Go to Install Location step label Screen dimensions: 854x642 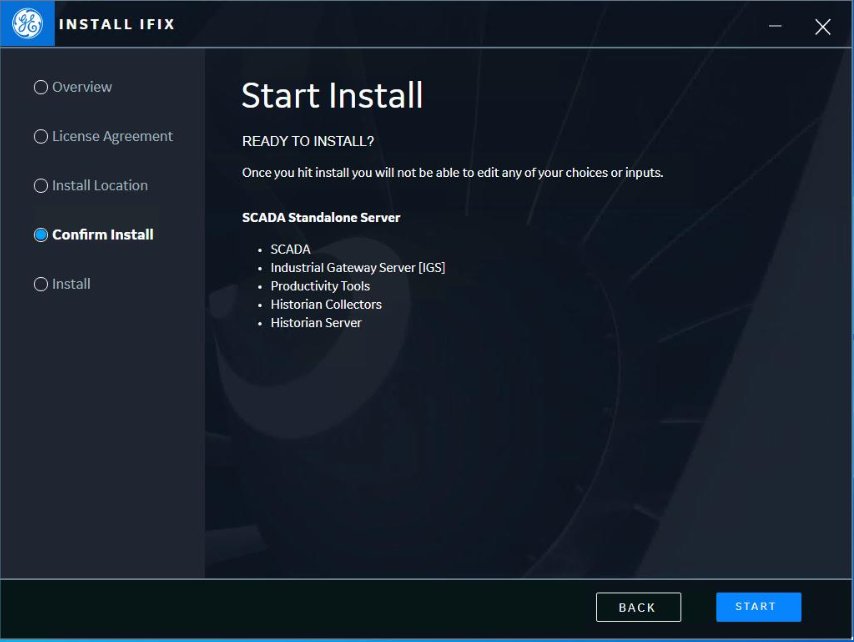point(100,186)
